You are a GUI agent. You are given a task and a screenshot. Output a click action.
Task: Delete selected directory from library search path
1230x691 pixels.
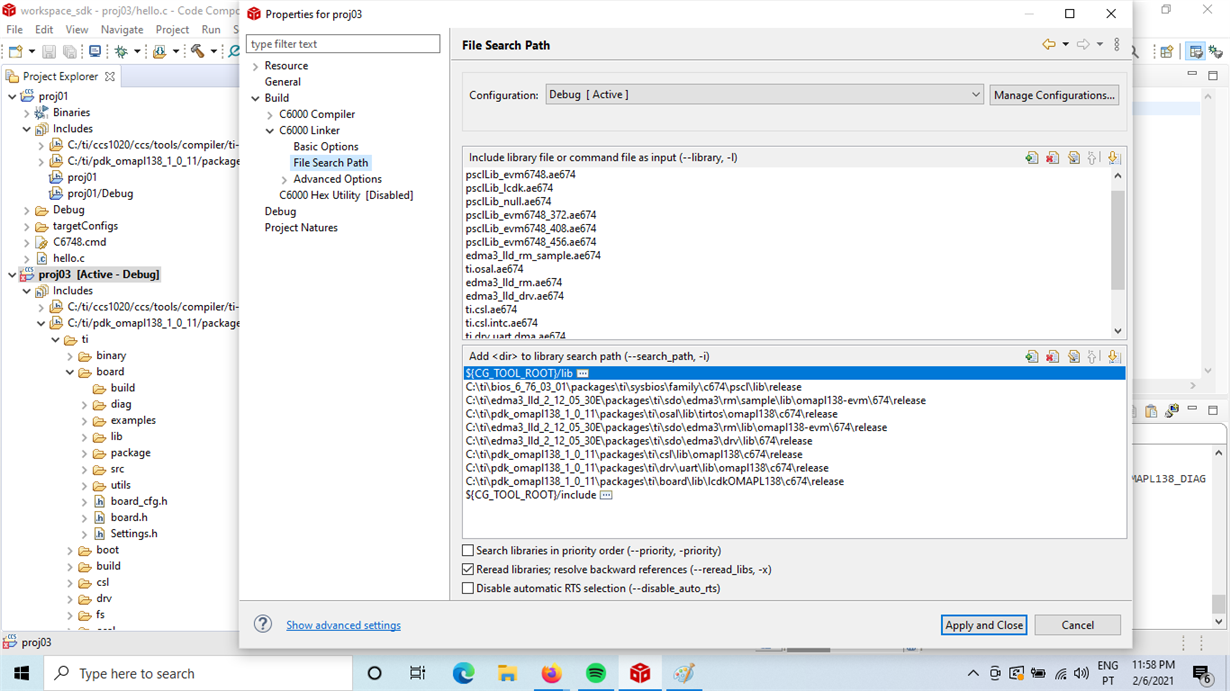pyautogui.click(x=1052, y=357)
